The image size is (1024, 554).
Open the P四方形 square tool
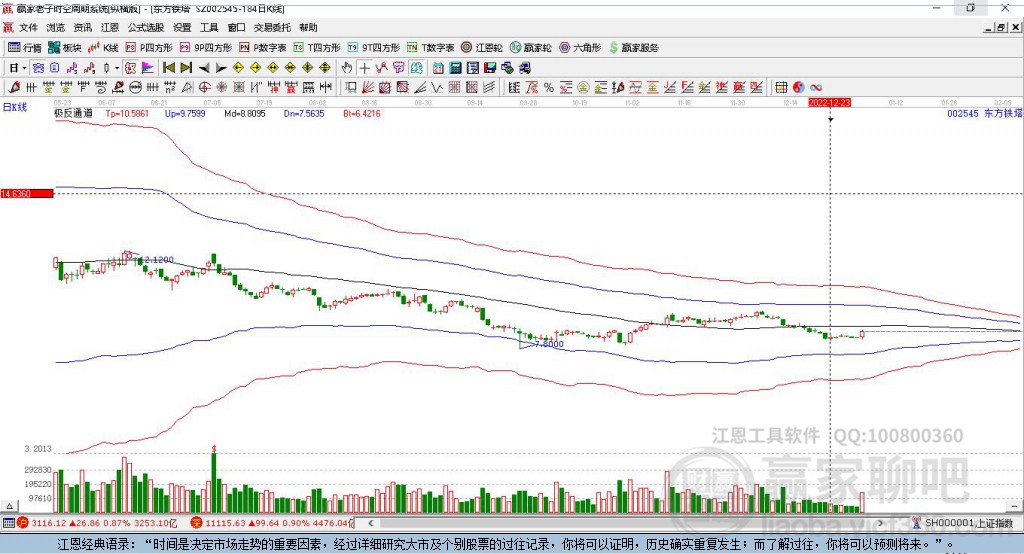click(x=149, y=47)
